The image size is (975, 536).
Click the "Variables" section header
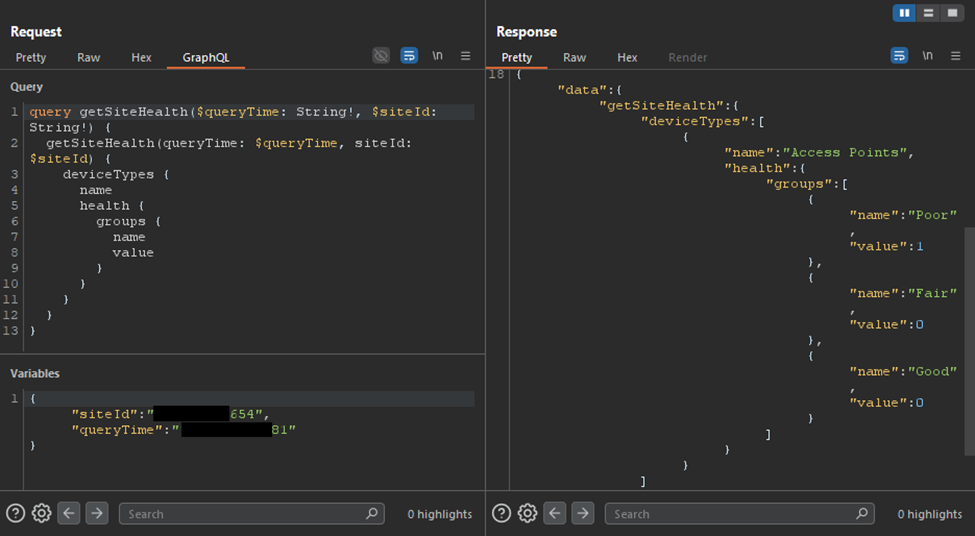tap(35, 373)
